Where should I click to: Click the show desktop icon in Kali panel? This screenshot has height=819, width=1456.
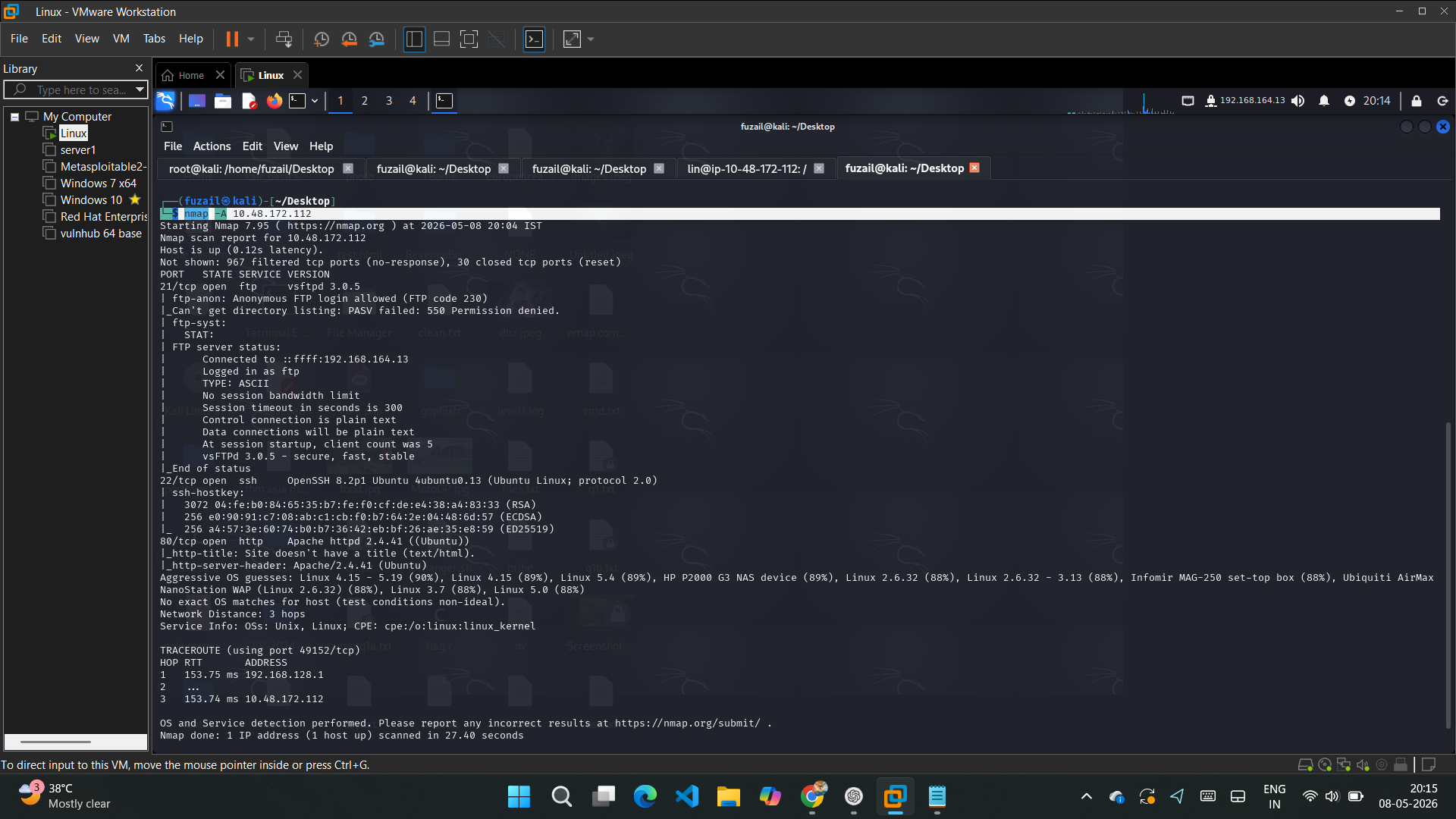pyautogui.click(x=197, y=101)
